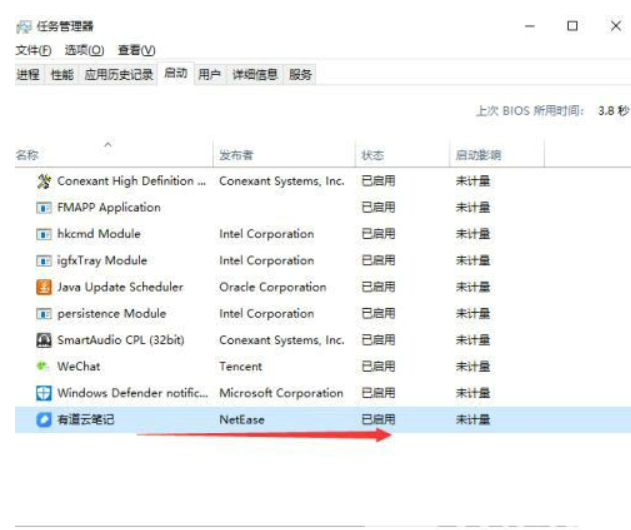Select the FMAPP Application entry
Image resolution: width=631 pixels, height=530 pixels.
[x=109, y=208]
